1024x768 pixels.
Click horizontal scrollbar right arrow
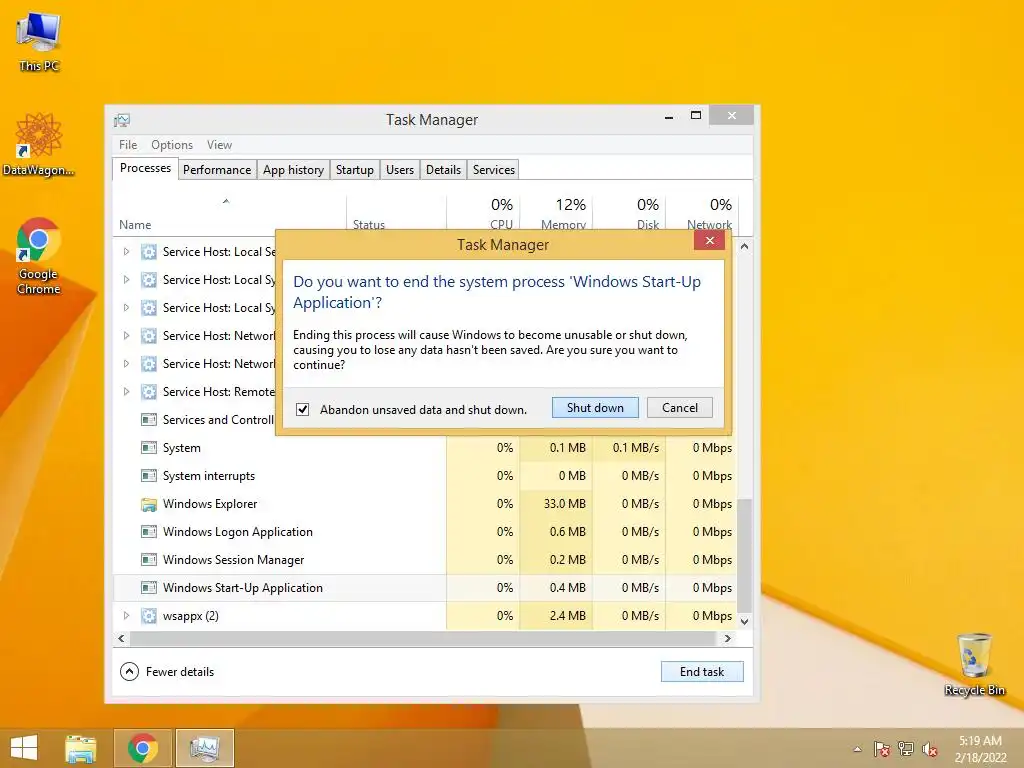point(728,638)
